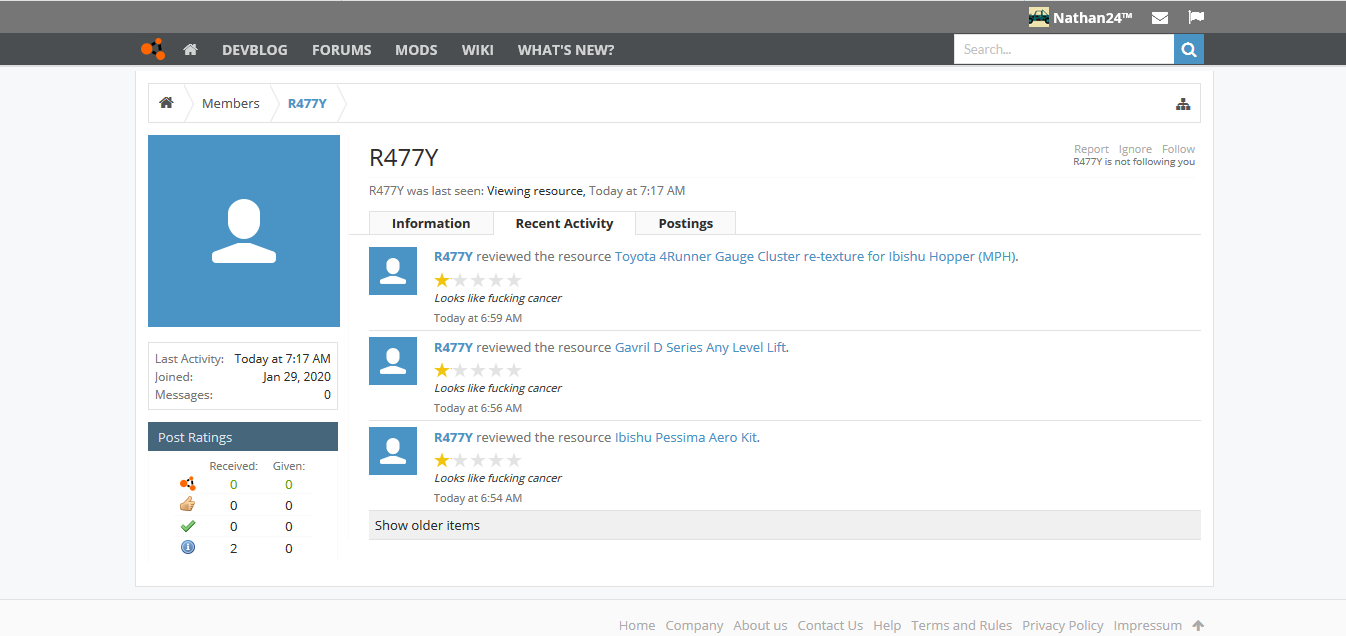
Task: Click Today at 6:59 AM timestamp
Action: pos(478,318)
